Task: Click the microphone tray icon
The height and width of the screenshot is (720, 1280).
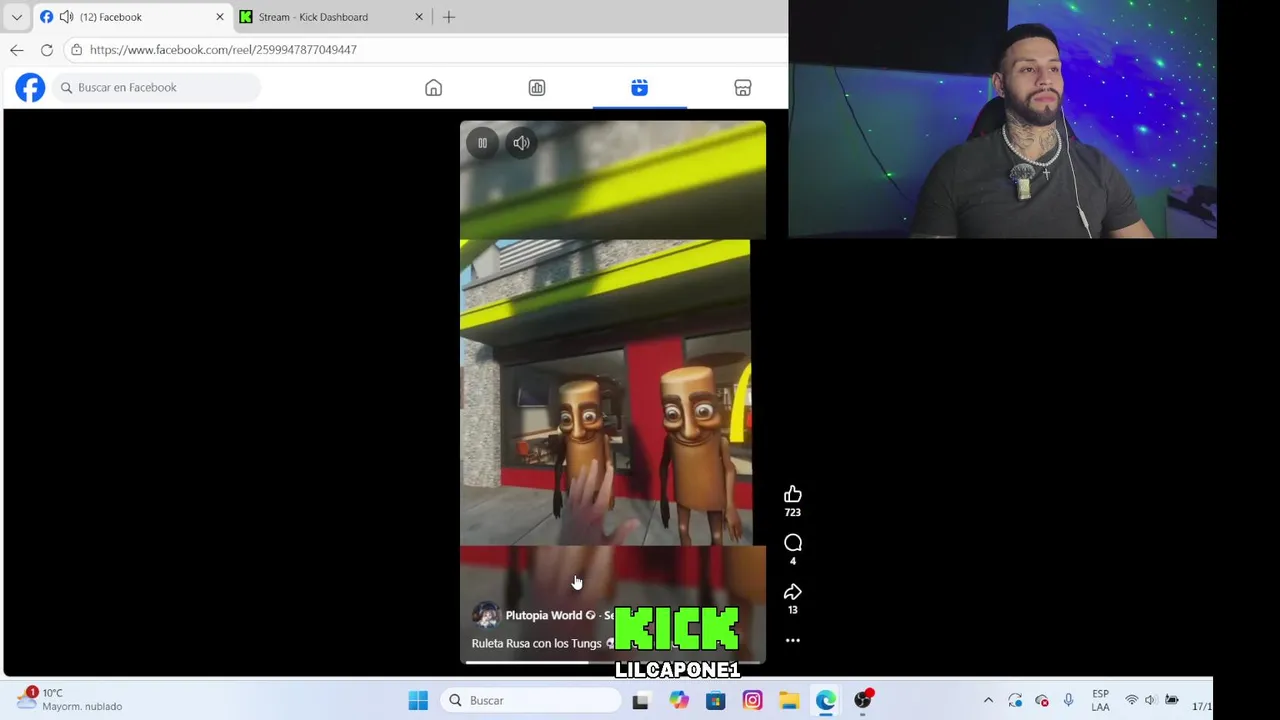Action: point(1069,701)
